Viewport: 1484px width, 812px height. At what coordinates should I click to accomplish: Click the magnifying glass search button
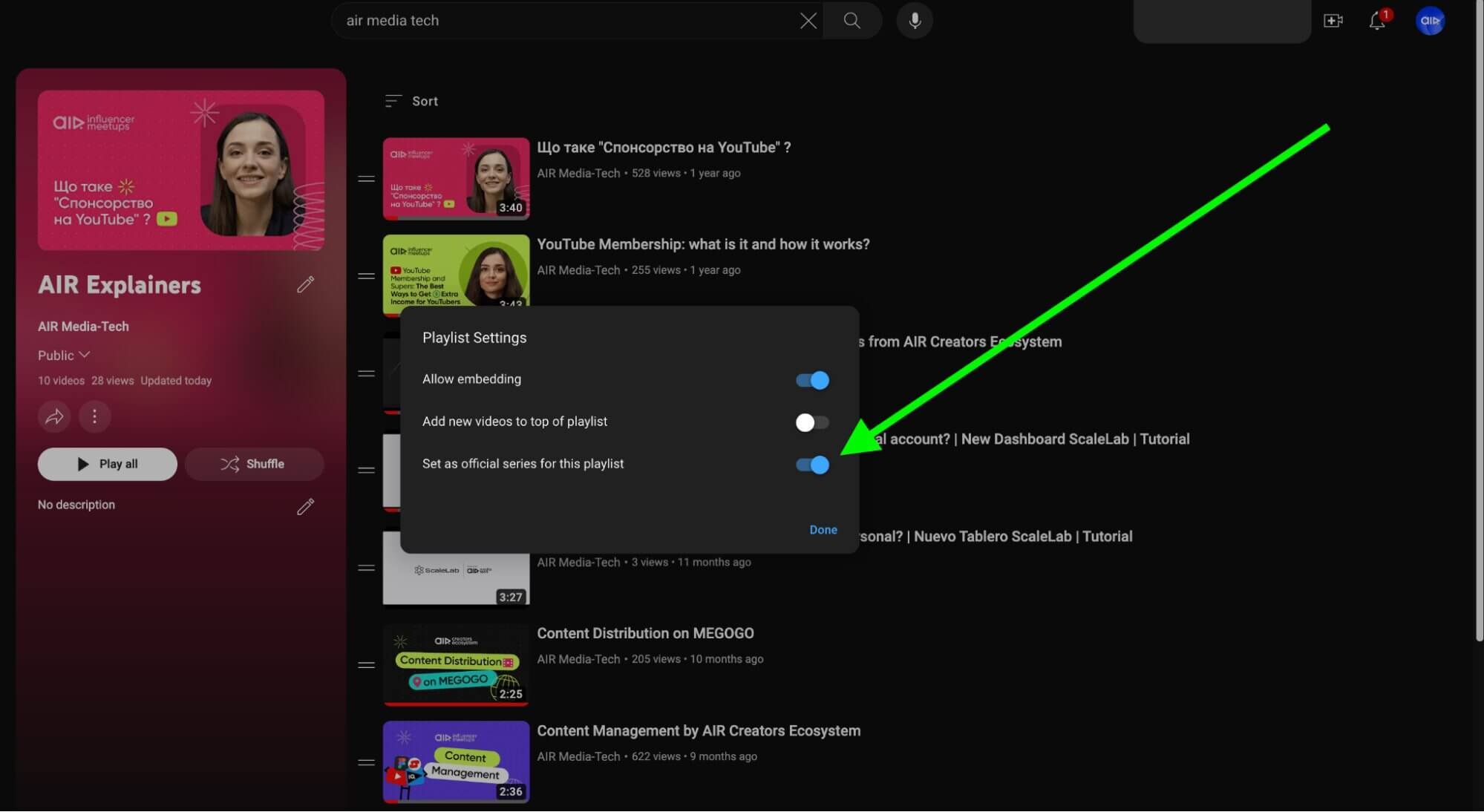click(x=852, y=21)
